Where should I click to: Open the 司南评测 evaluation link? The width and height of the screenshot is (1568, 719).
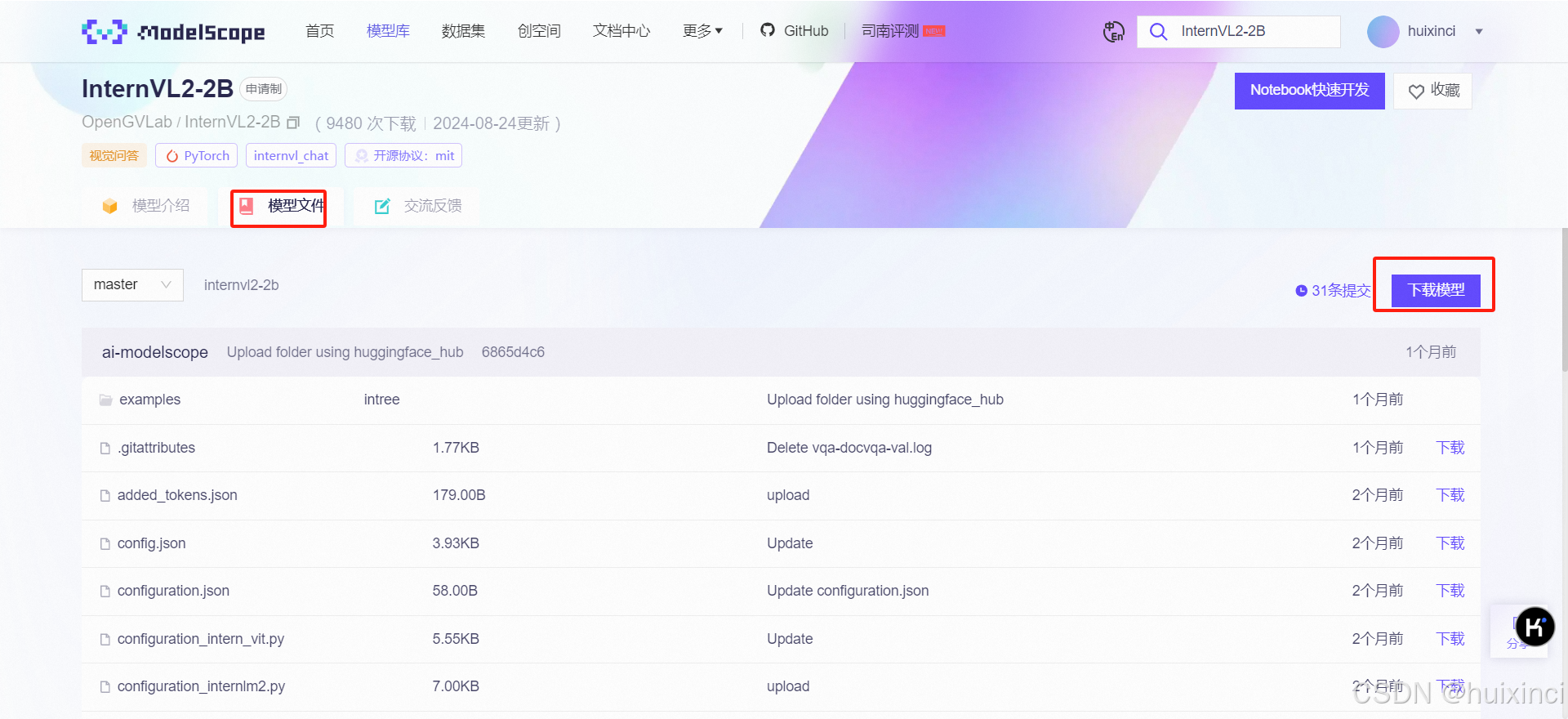coord(903,31)
